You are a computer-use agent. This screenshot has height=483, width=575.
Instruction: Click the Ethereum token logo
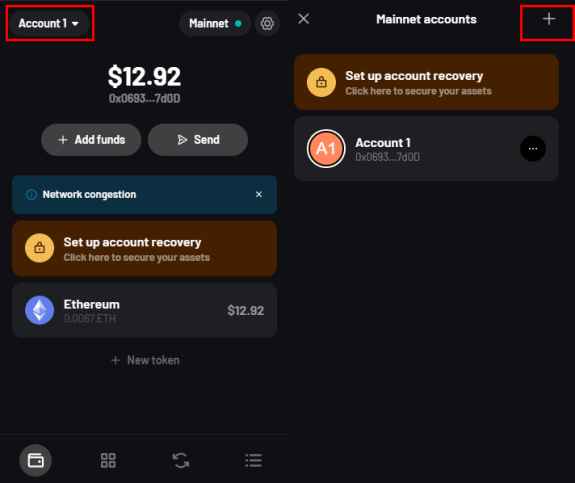tap(40, 310)
